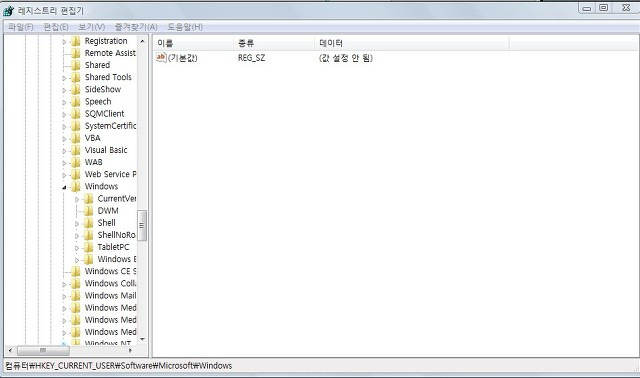Select the Visual Basic folder icon

76,150
